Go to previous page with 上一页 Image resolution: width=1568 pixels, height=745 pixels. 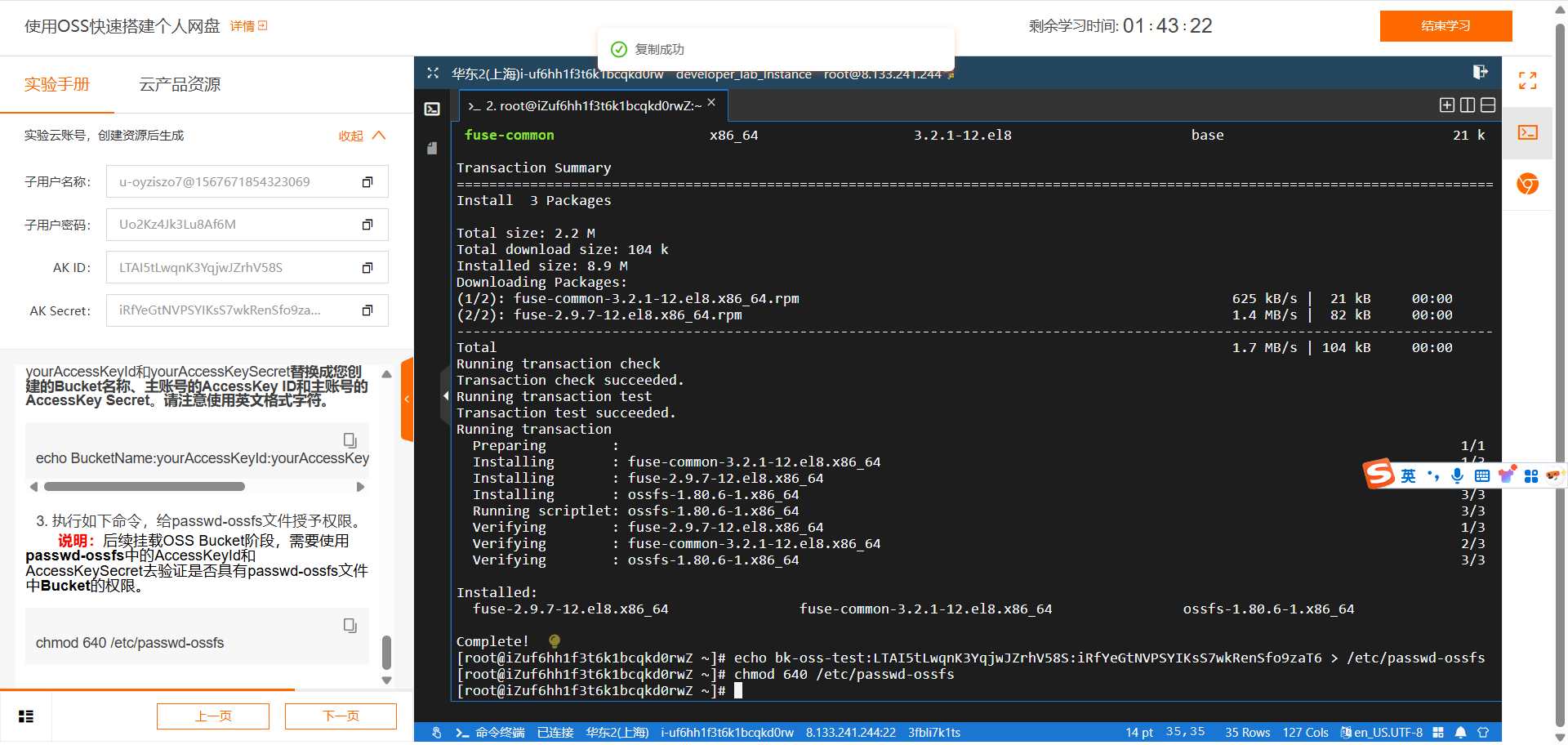tap(213, 716)
